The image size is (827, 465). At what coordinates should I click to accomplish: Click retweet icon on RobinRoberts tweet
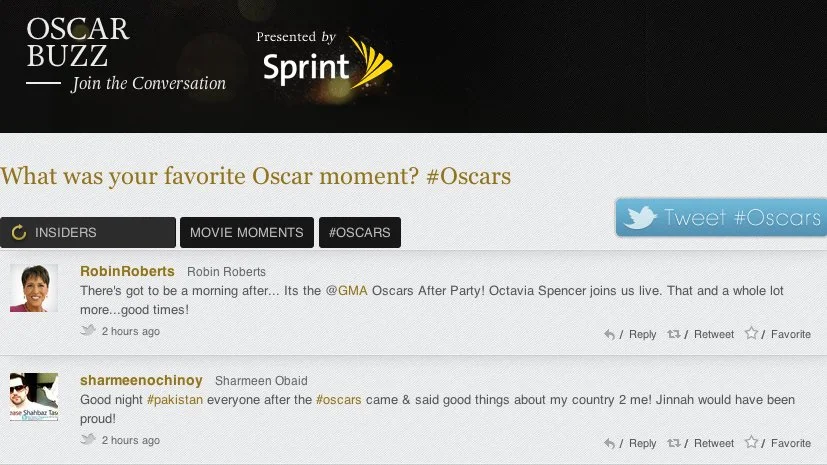[674, 334]
